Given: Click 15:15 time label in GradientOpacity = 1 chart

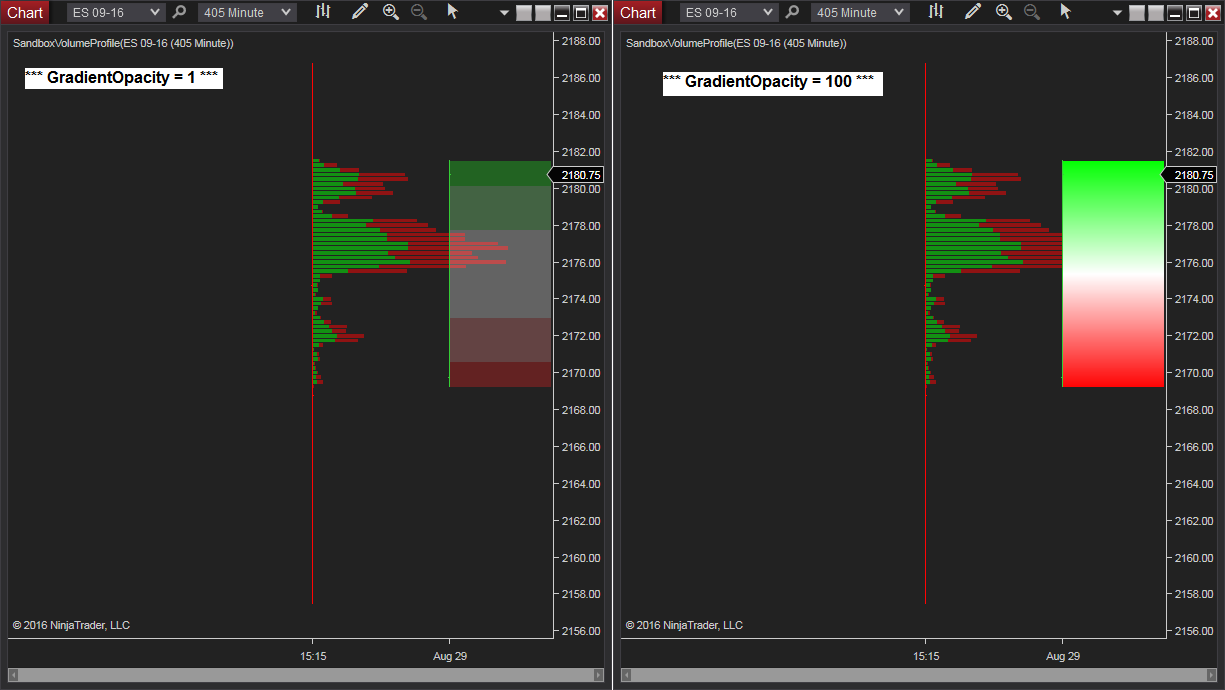Looking at the screenshot, I should [x=313, y=657].
